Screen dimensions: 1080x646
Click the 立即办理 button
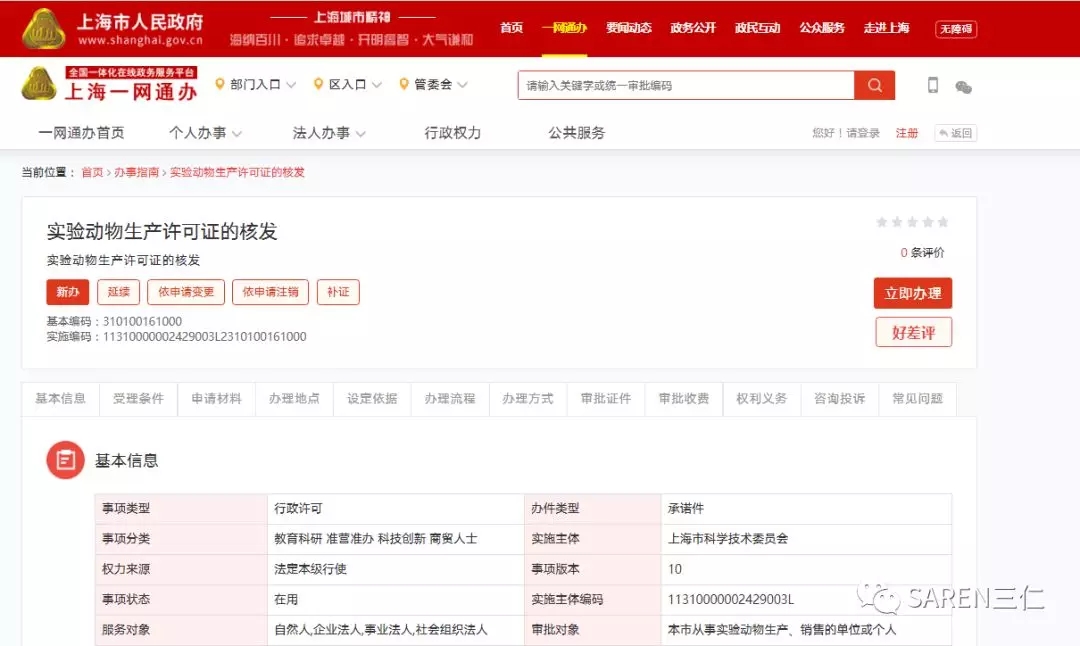pyautogui.click(x=913, y=293)
